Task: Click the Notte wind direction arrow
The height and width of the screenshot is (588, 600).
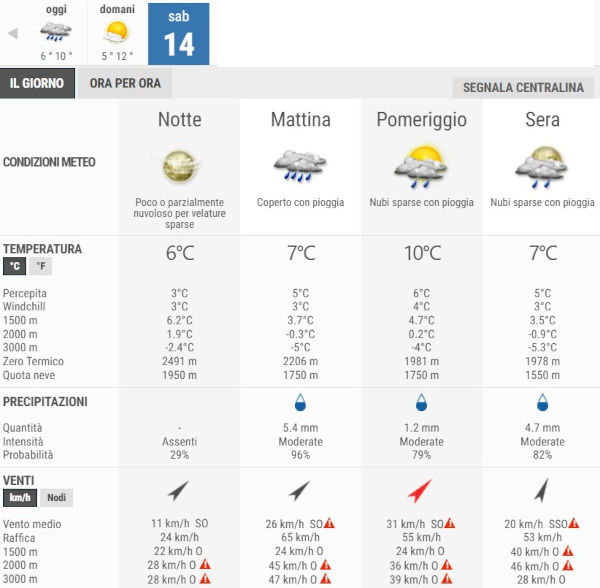Action: [x=179, y=491]
